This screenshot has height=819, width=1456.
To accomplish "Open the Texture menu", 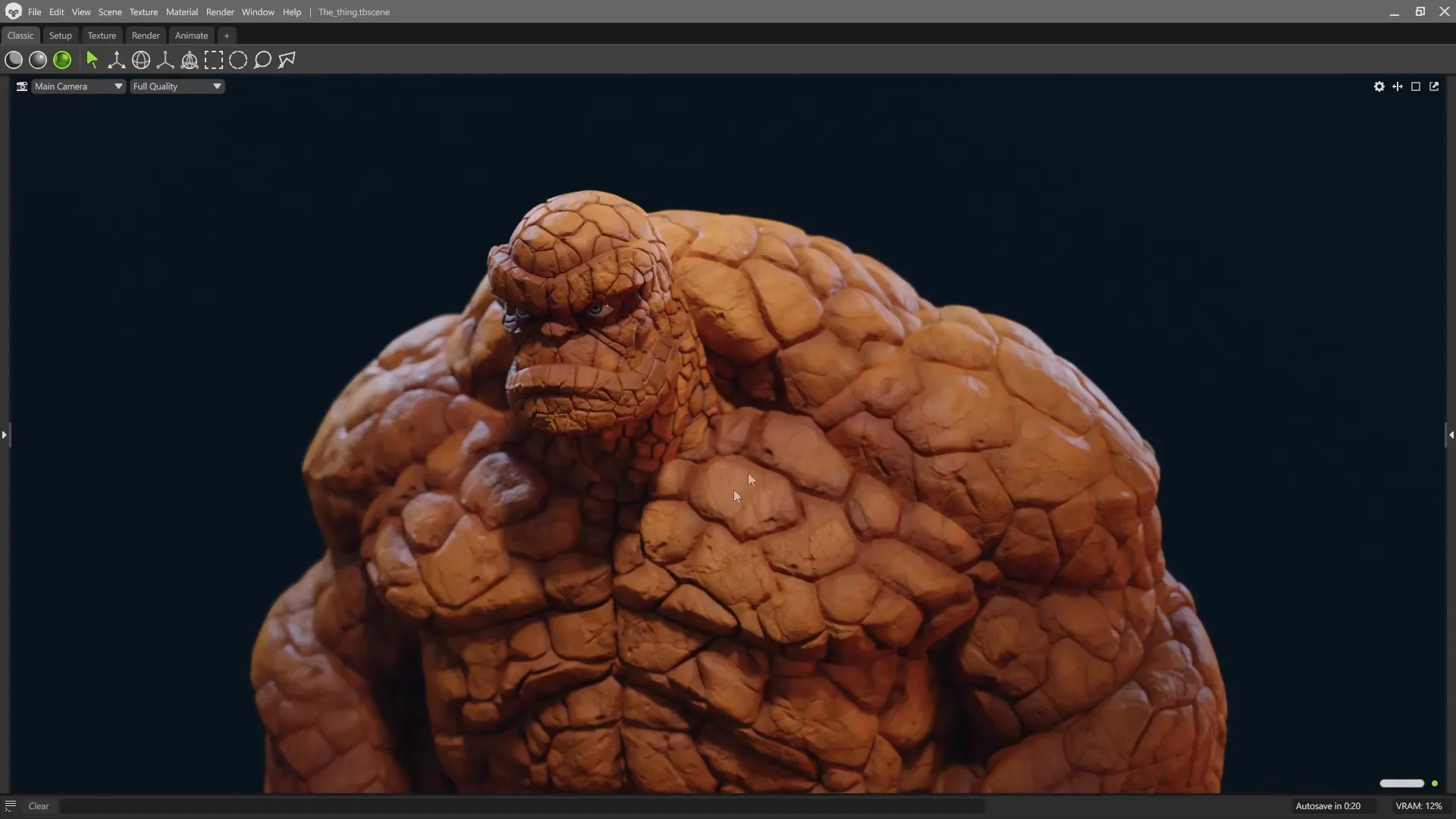I will (143, 12).
